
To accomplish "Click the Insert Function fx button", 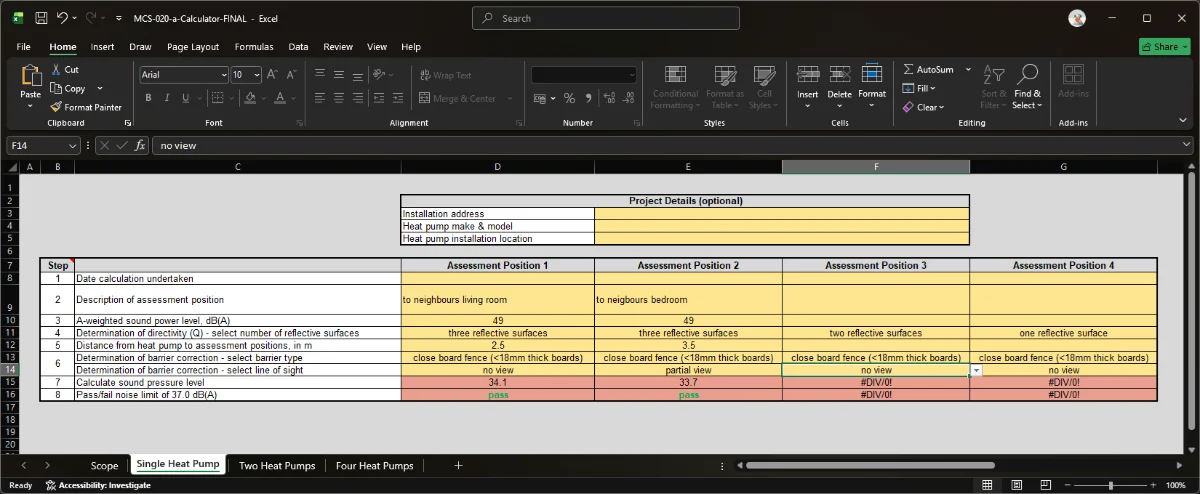I will pos(140,145).
